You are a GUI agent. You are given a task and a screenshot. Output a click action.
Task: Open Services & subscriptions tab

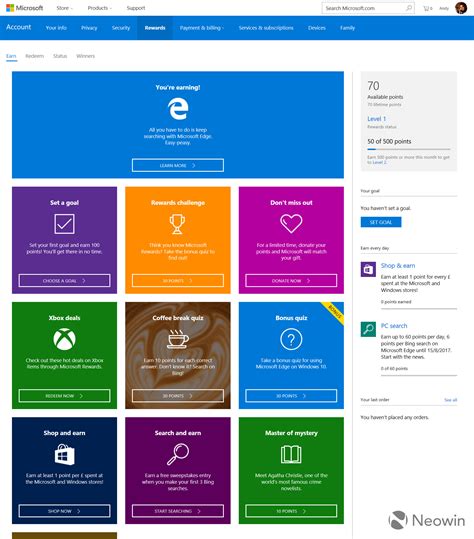pyautogui.click(x=266, y=28)
